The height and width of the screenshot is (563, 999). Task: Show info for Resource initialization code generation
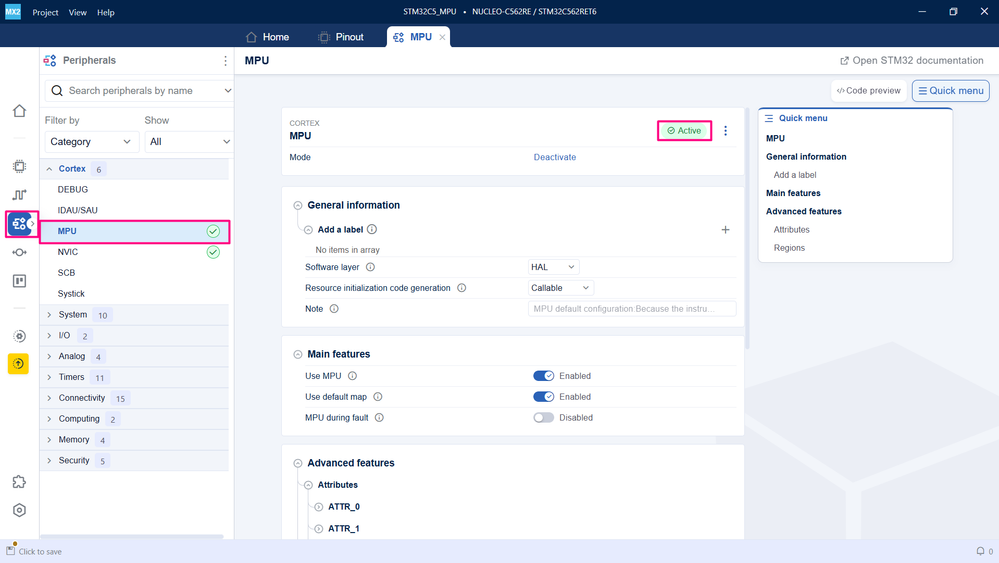[x=462, y=288]
